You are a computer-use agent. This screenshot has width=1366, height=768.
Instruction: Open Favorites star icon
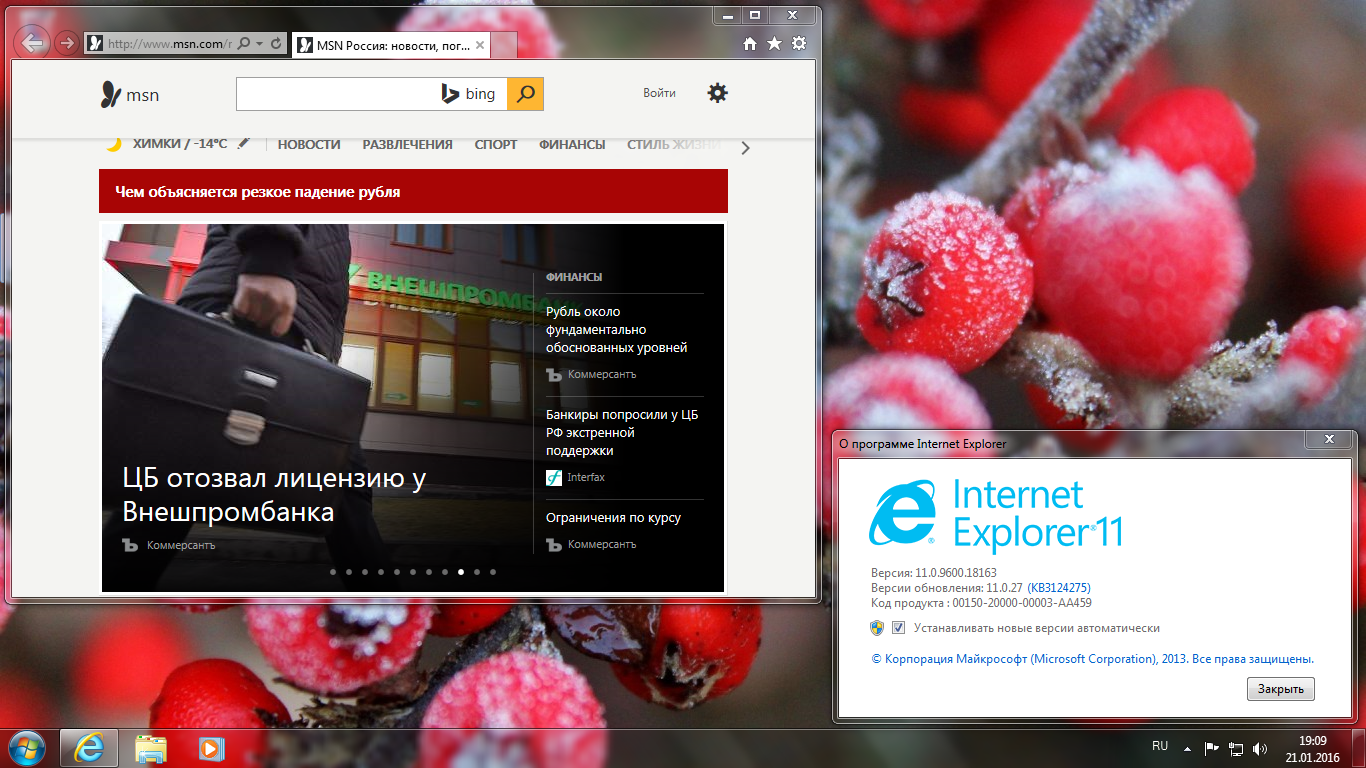774,44
